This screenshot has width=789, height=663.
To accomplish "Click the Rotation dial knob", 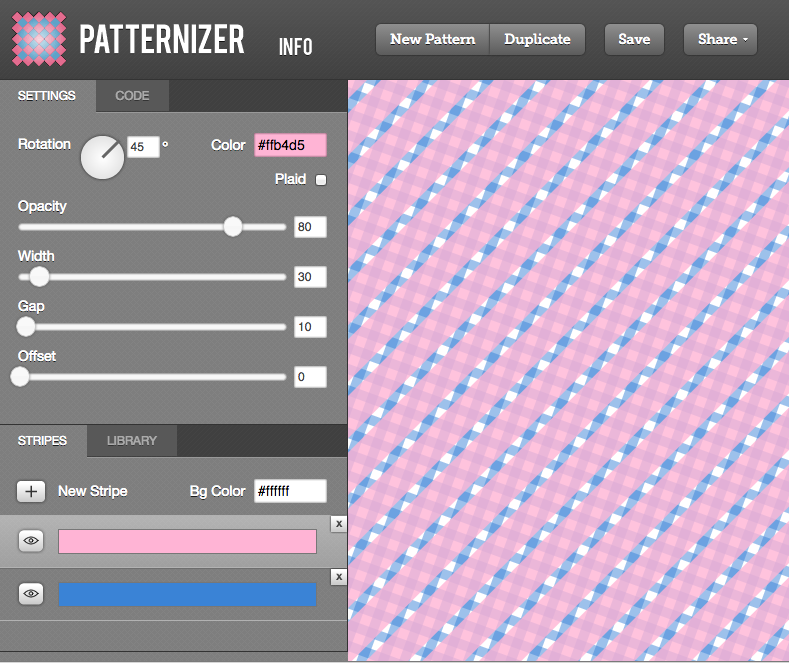I will tap(103, 157).
